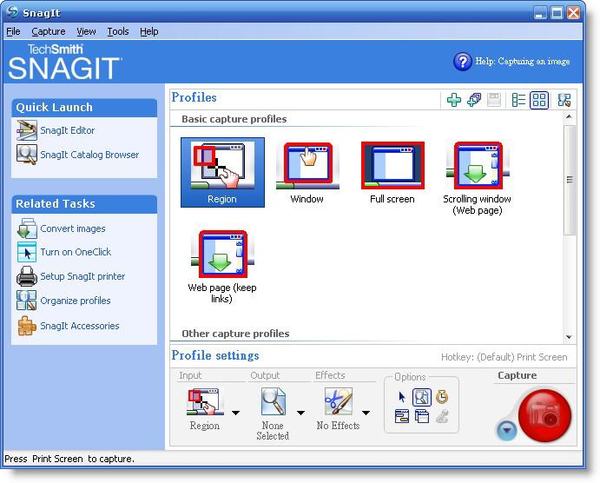
Task: Select the Full screen capture profile
Action: pos(392,173)
